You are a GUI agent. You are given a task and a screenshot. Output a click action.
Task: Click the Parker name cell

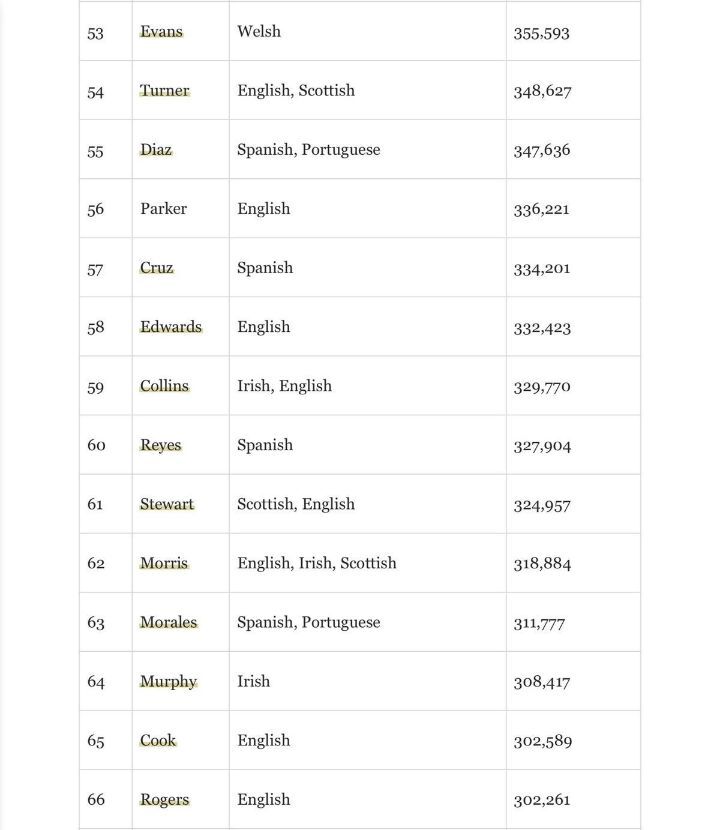click(x=163, y=209)
